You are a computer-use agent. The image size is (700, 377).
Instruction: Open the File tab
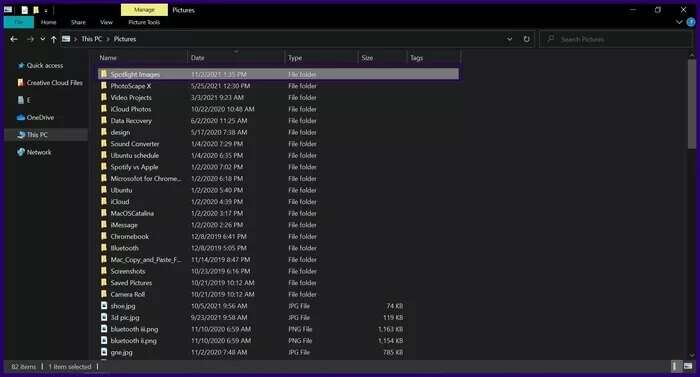[19, 22]
